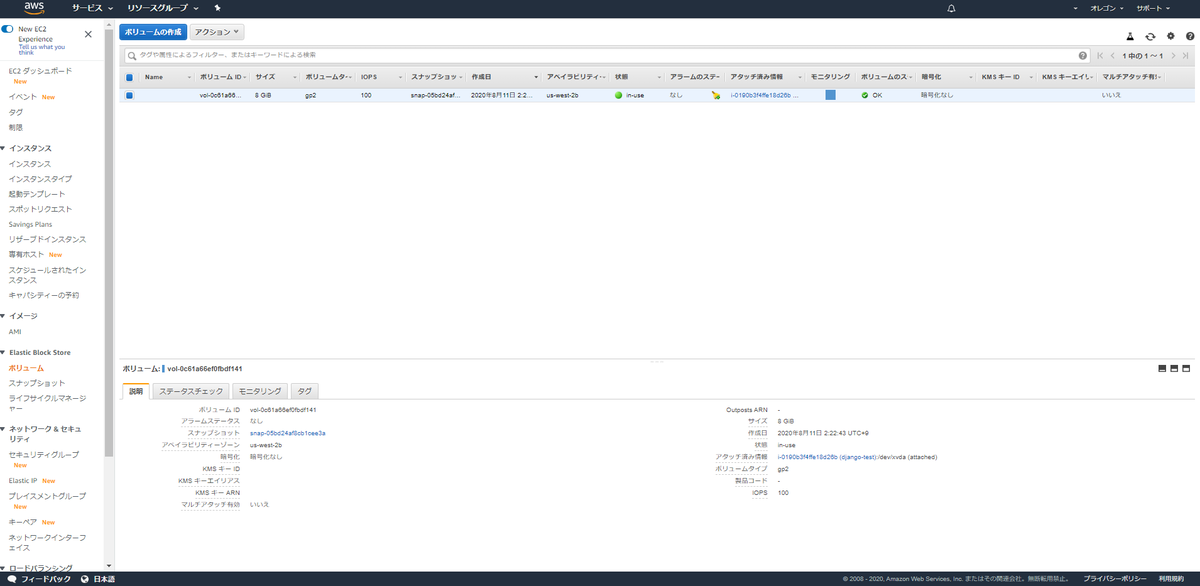
Task: Click the フィードバック speech bubble icon
Action: pos(10,579)
